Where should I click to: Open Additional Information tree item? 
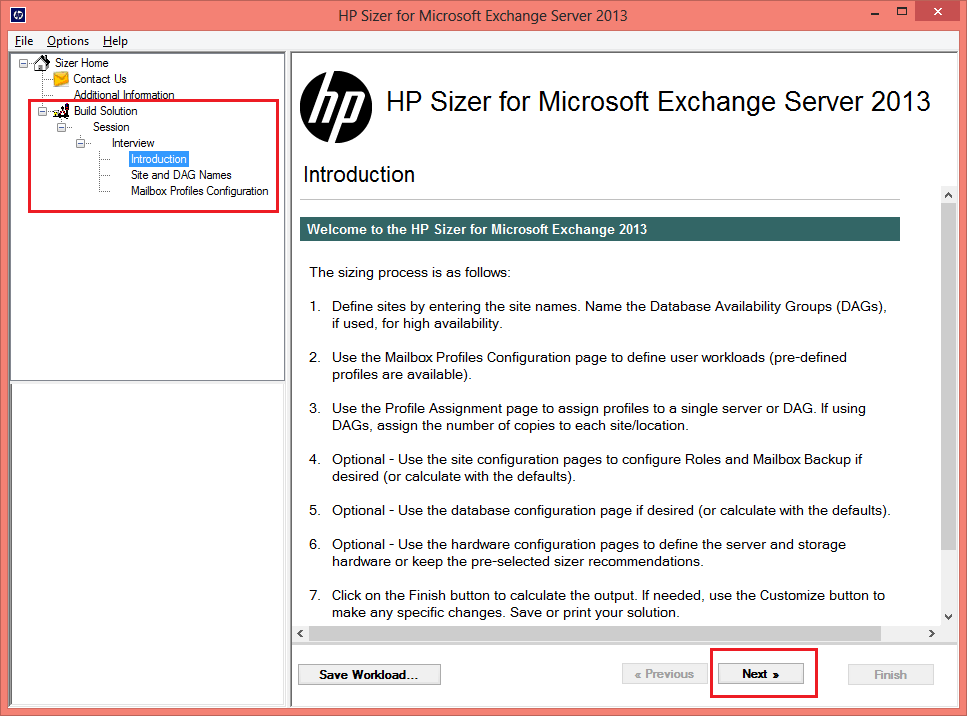[x=124, y=95]
